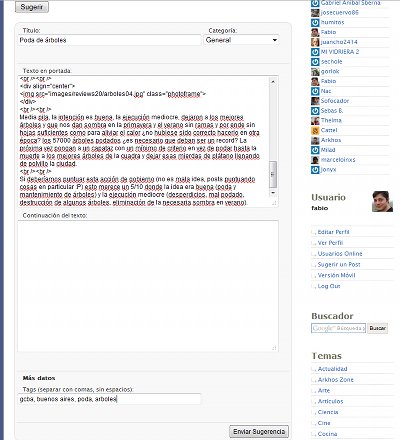Open user Thelma profile link
The height and width of the screenshot is (440, 400).
coord(331,121)
